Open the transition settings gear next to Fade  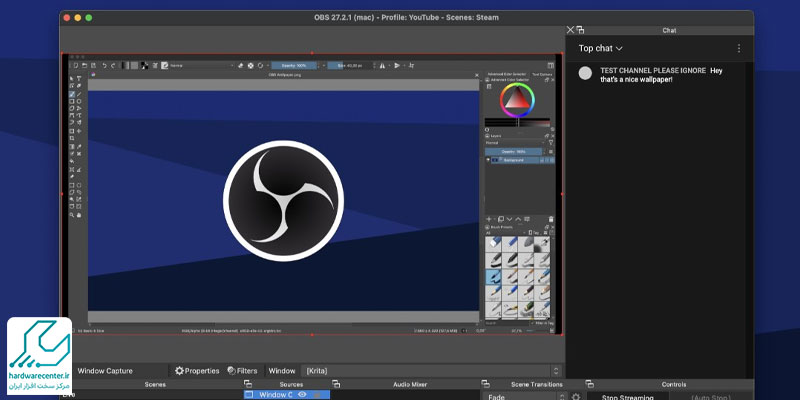(x=576, y=396)
